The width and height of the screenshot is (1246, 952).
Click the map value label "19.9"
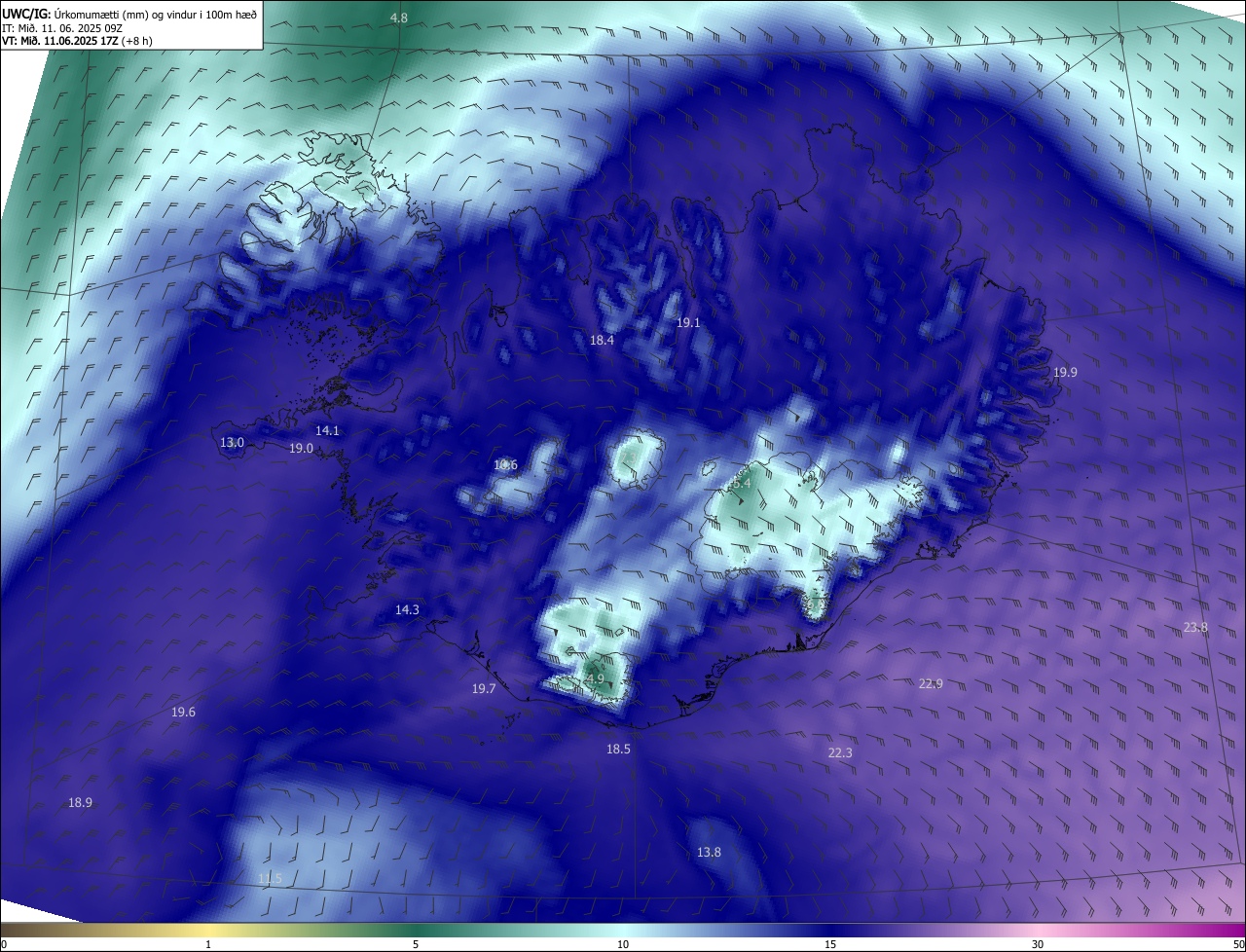[x=1065, y=373]
